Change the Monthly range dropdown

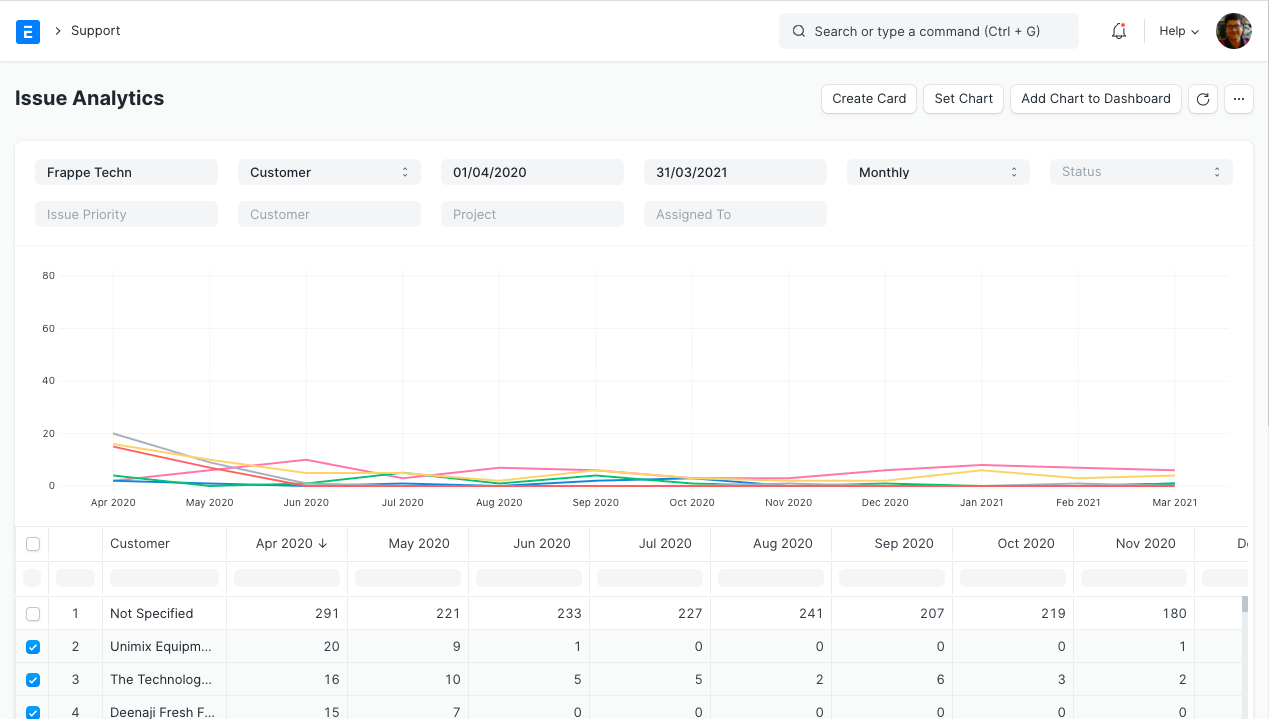937,172
